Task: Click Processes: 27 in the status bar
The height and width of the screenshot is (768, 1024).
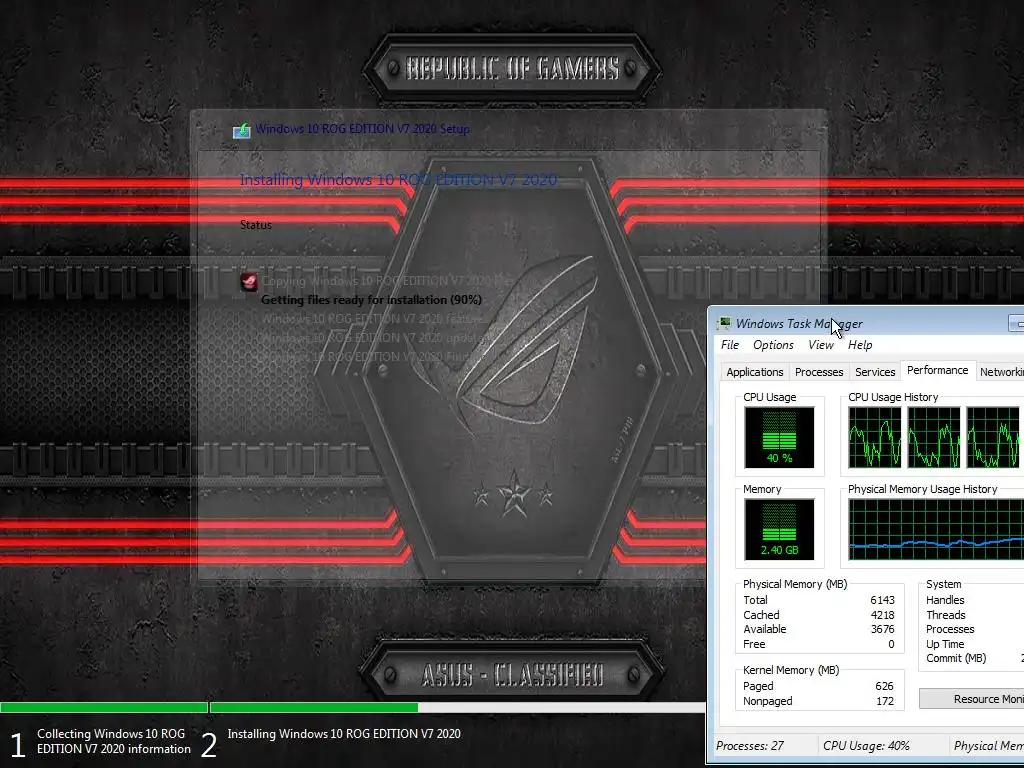Action: (750, 746)
